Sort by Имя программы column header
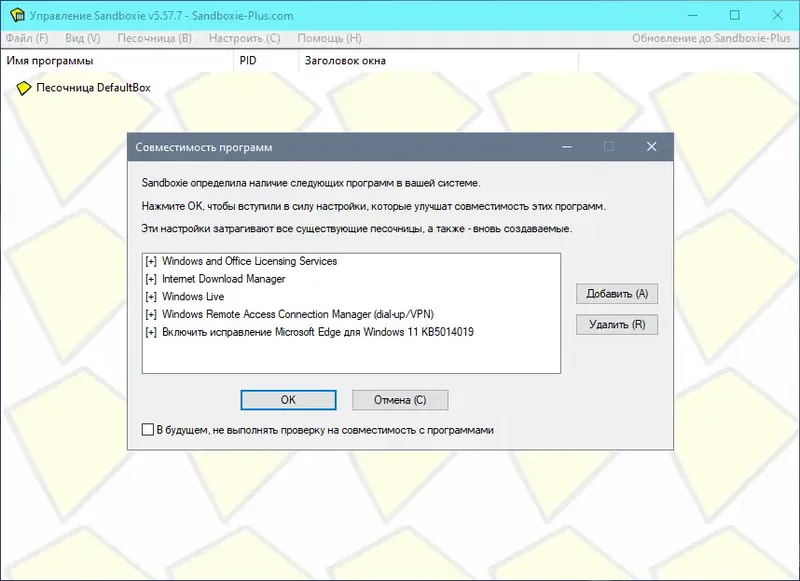This screenshot has width=800, height=581. tap(118, 61)
